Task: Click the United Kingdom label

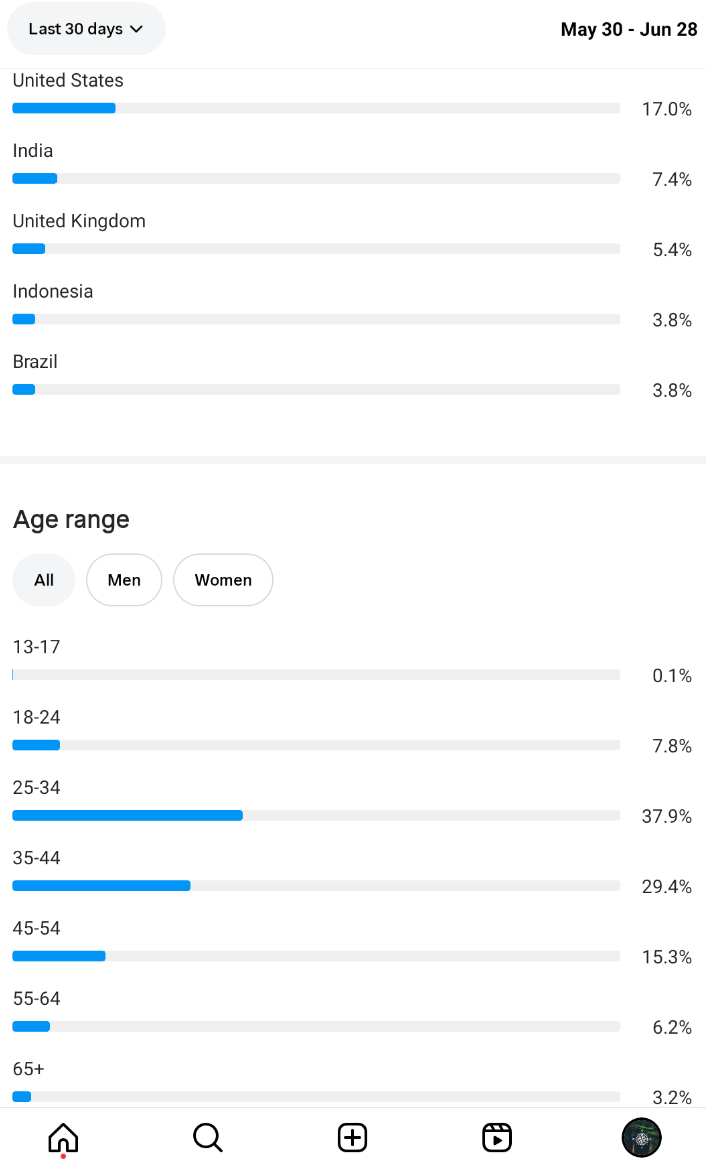Action: click(x=79, y=221)
